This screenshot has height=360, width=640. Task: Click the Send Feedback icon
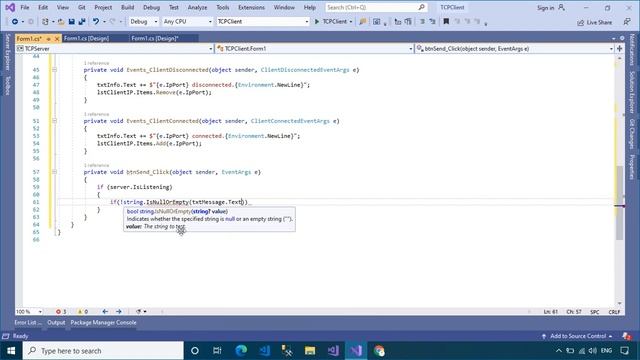tap(627, 22)
